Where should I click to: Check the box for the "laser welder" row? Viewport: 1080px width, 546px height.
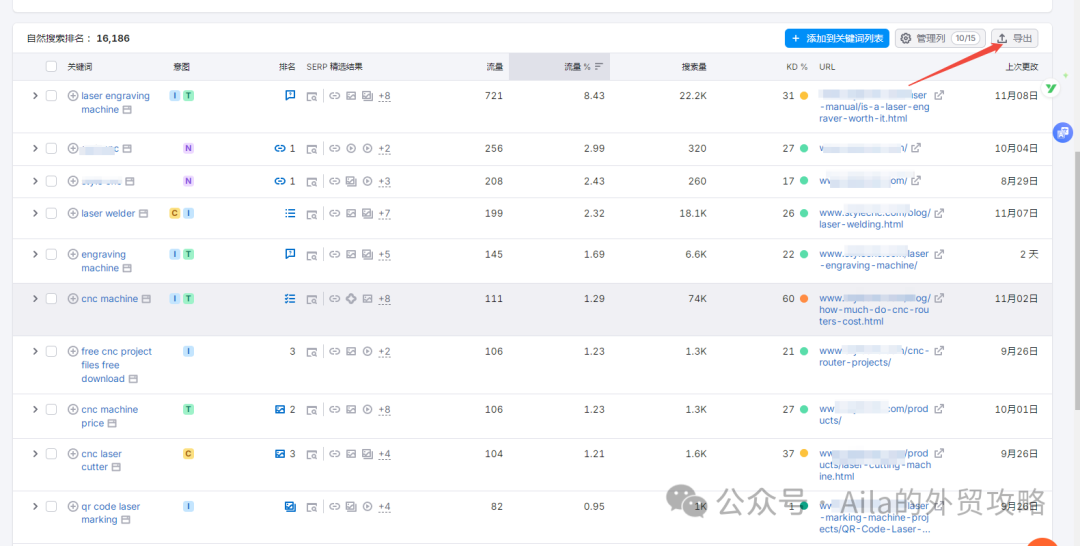(x=51, y=213)
